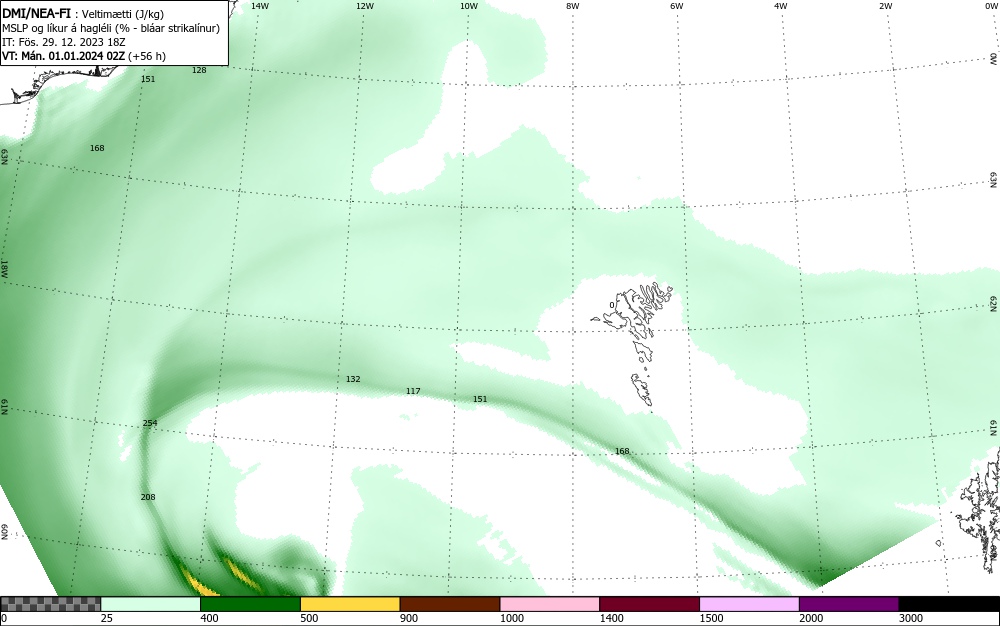Viewport: 1000px width, 626px height.
Task: Select the brown 900–1000 legend swatch
Action: pyautogui.click(x=450, y=604)
